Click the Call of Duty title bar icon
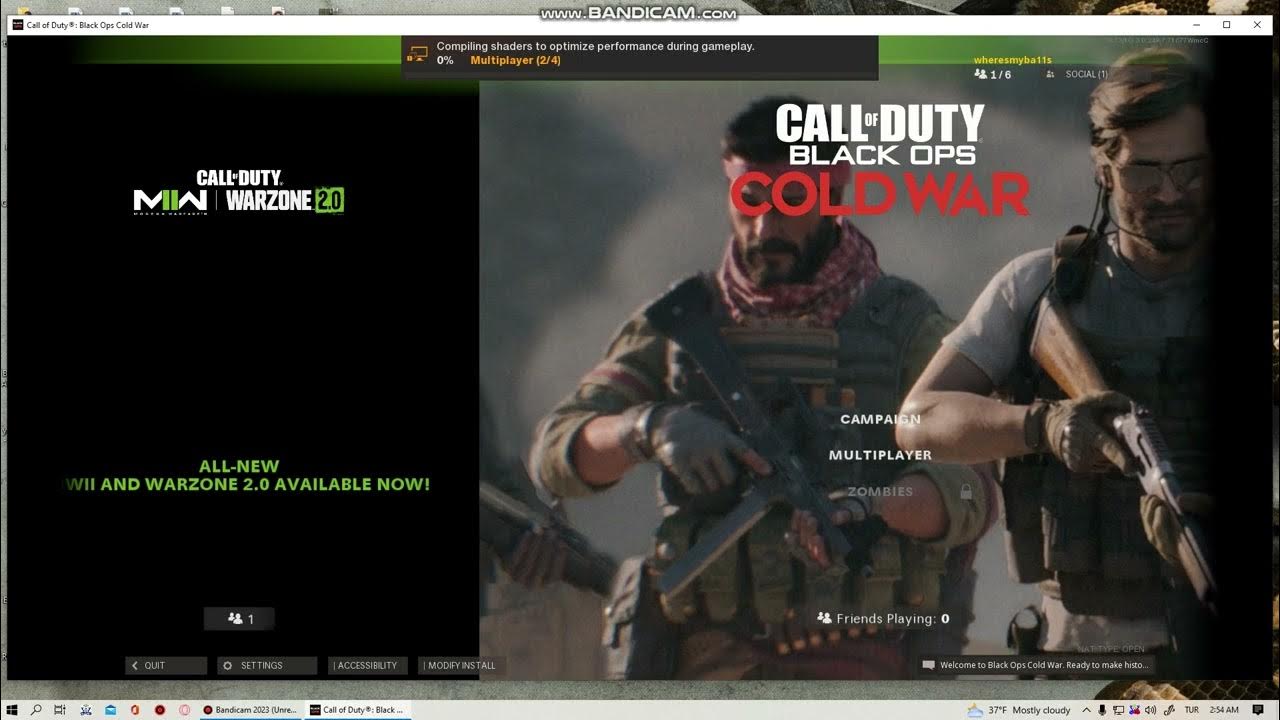 coord(17,25)
